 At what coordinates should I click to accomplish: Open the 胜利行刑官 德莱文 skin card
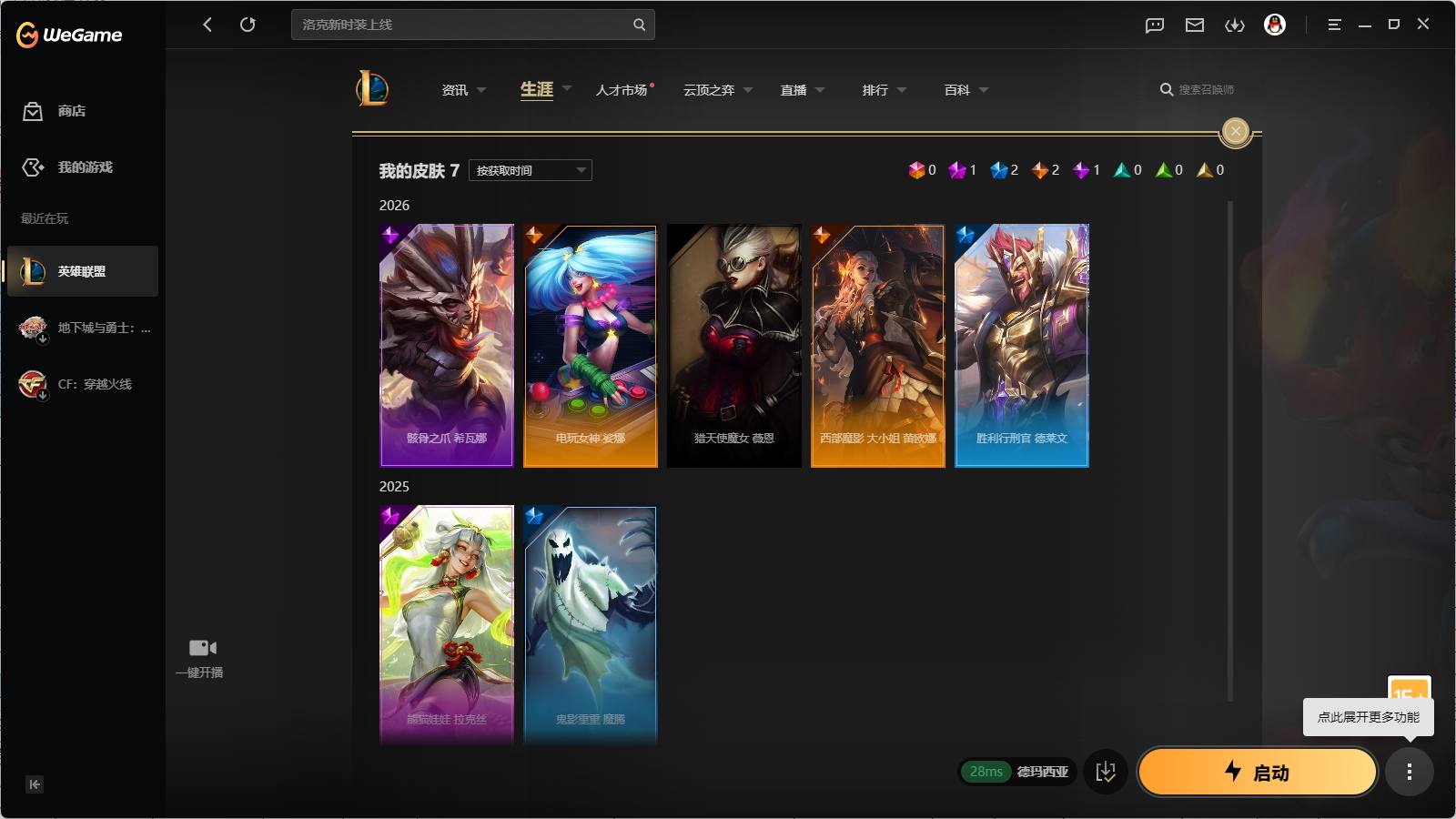tap(1022, 346)
